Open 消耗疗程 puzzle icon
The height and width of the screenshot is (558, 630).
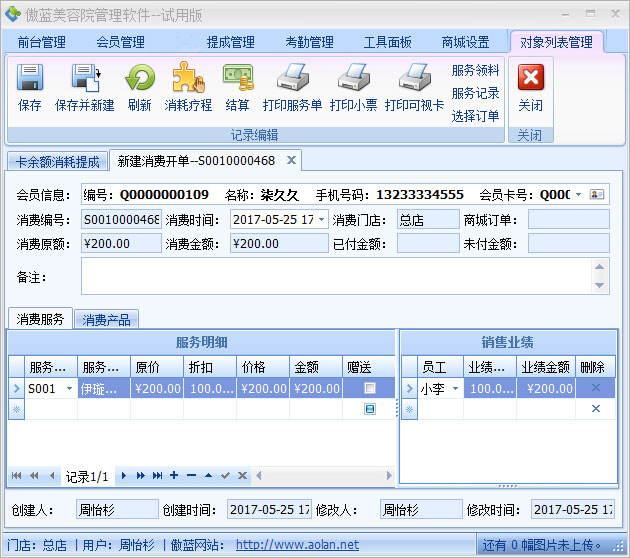coord(188,79)
